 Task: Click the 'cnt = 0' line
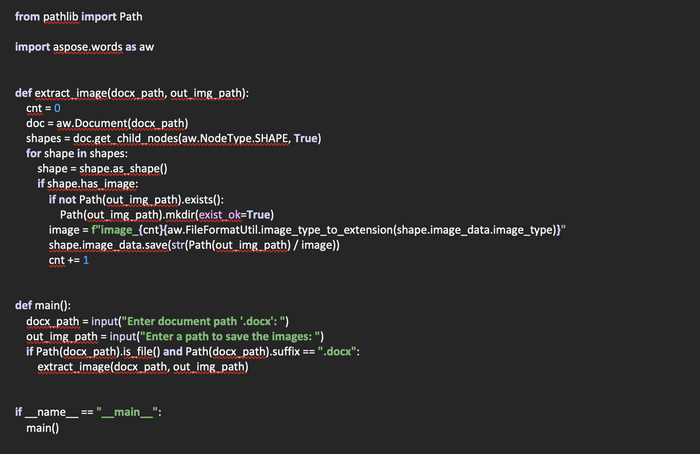click(x=43, y=108)
